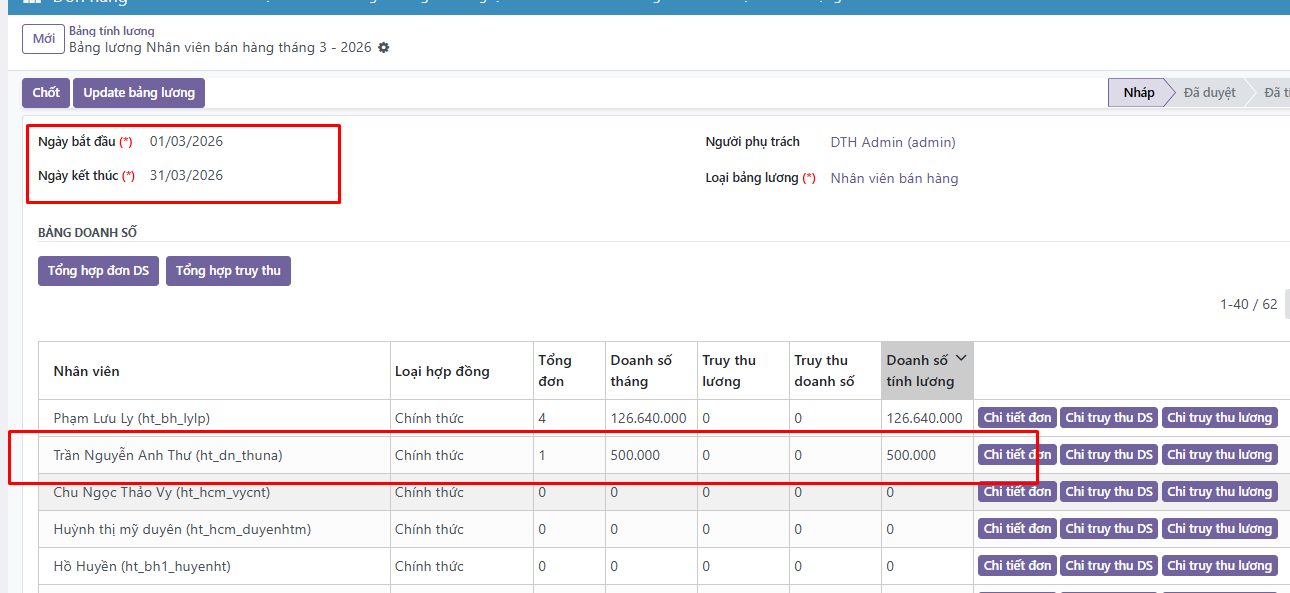This screenshot has height=593, width=1290.
Task: Click Tổng hợp truy thu button
Action: (228, 271)
